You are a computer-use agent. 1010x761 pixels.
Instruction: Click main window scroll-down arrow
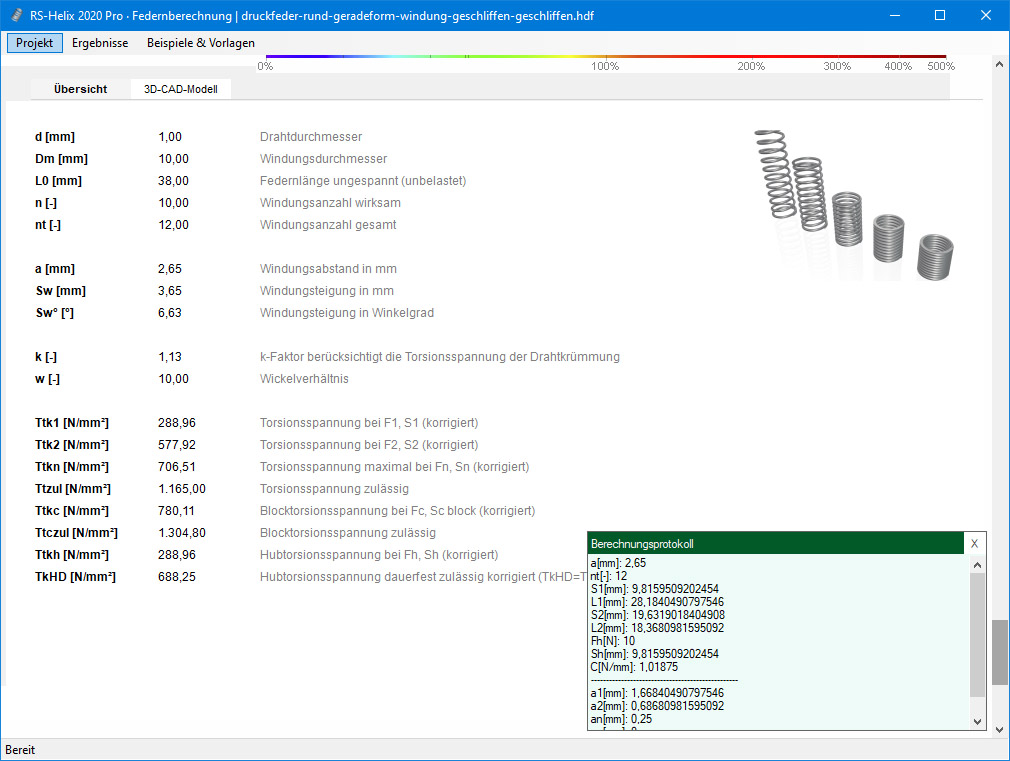(x=999, y=731)
